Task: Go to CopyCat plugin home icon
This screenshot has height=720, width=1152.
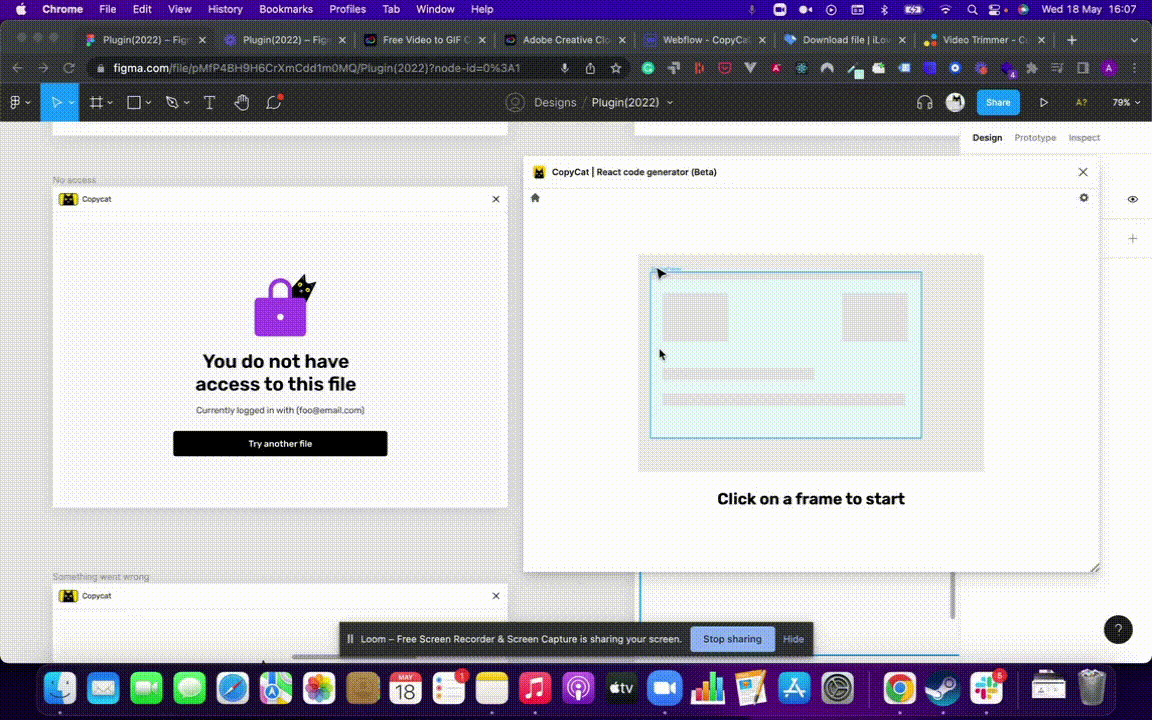Action: click(x=535, y=198)
